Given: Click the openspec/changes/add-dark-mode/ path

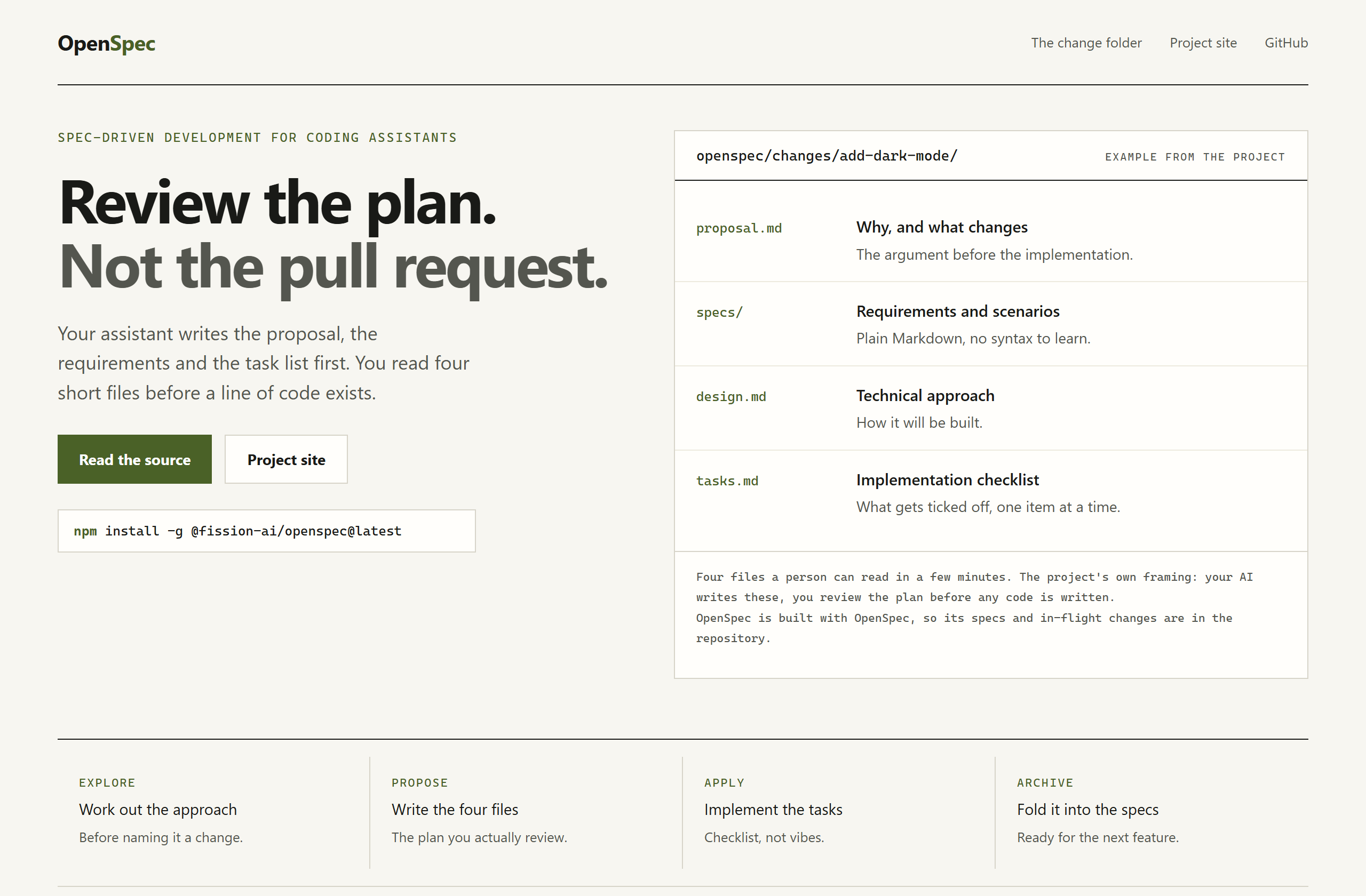Looking at the screenshot, I should [x=827, y=156].
